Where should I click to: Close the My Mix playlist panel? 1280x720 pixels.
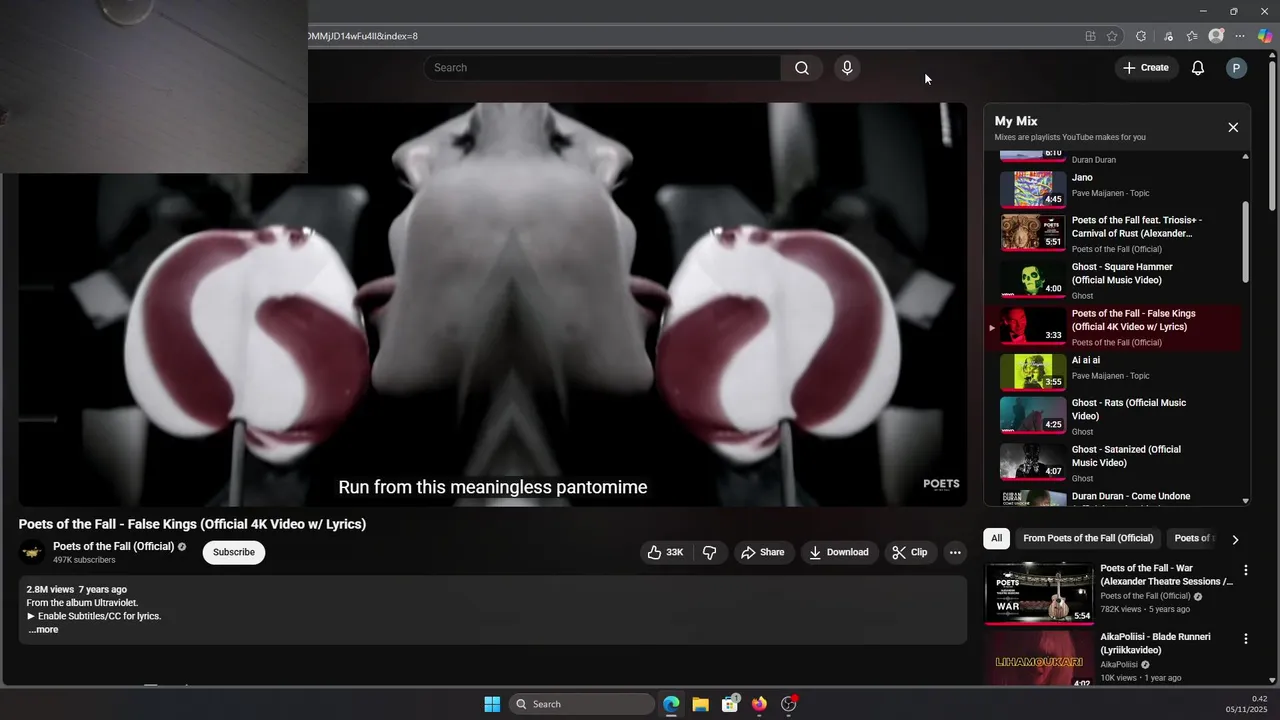[x=1233, y=127]
